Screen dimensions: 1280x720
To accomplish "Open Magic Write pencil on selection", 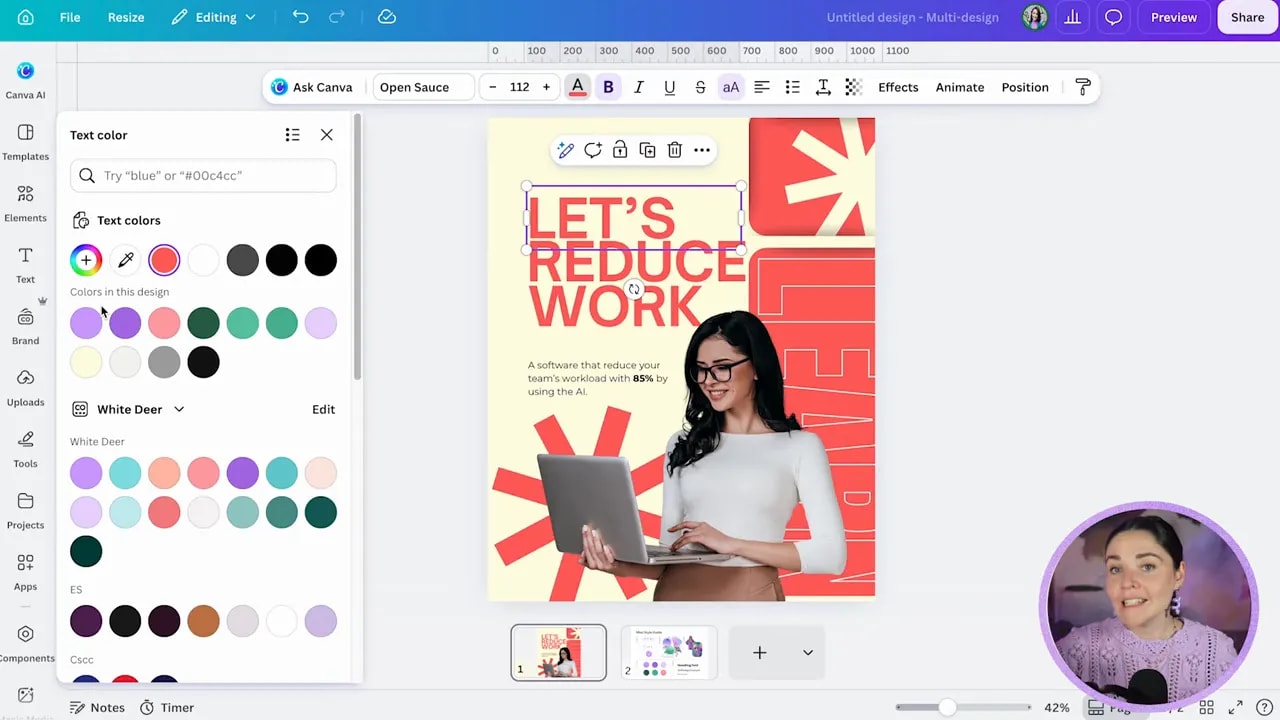I will pyautogui.click(x=565, y=150).
